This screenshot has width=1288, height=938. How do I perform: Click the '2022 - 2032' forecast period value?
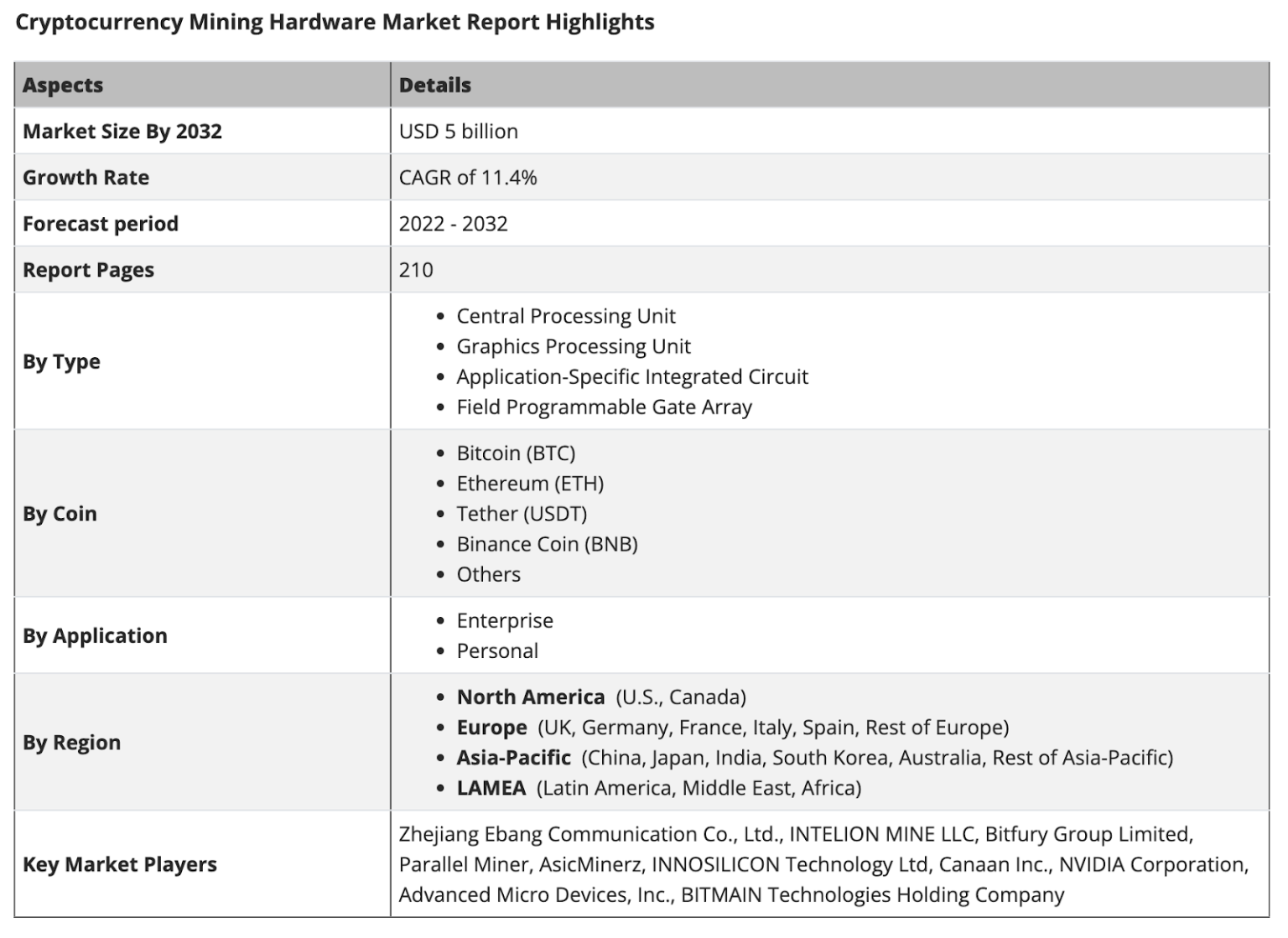pyautogui.click(x=454, y=224)
